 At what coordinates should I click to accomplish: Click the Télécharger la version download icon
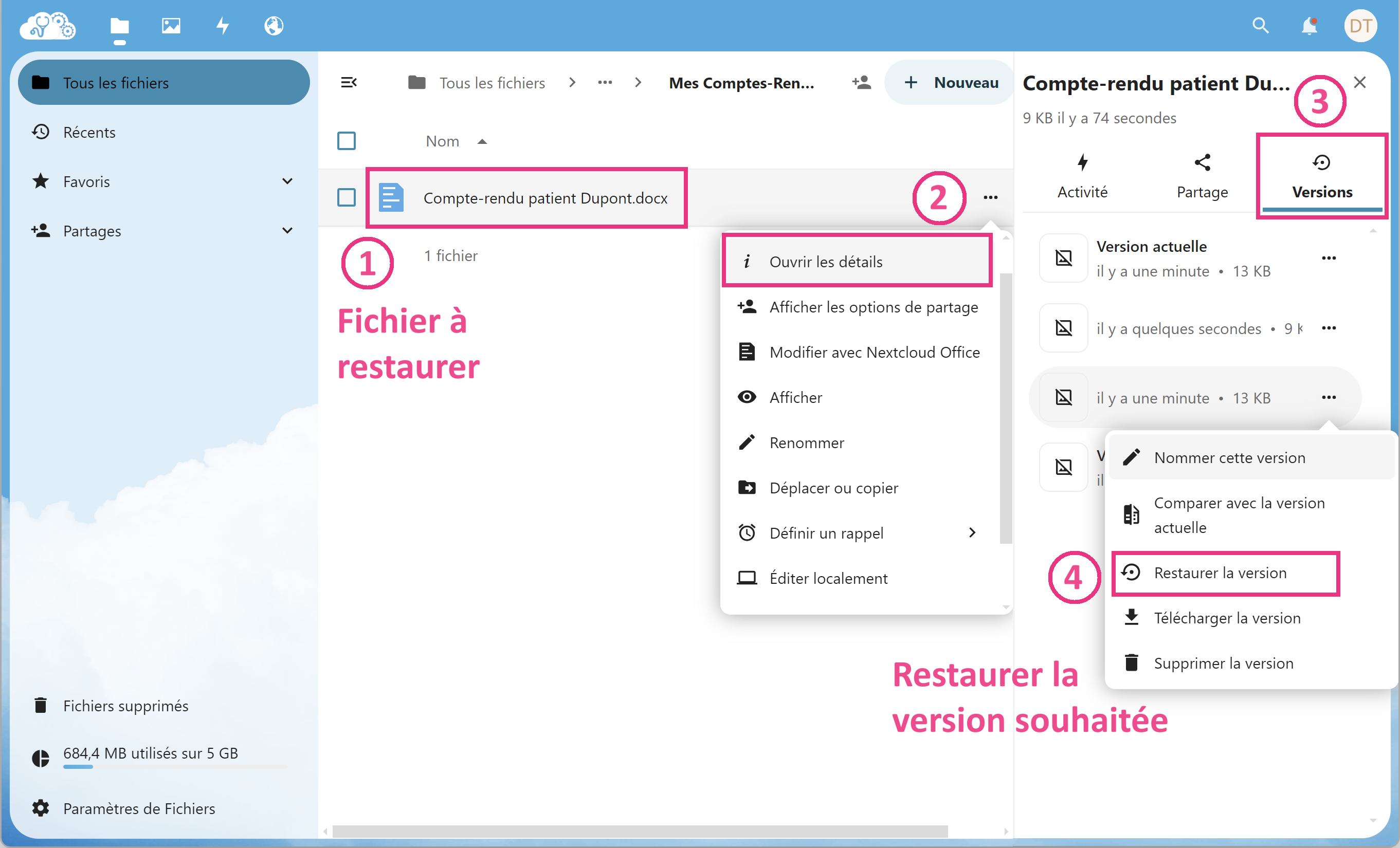tap(1131, 617)
